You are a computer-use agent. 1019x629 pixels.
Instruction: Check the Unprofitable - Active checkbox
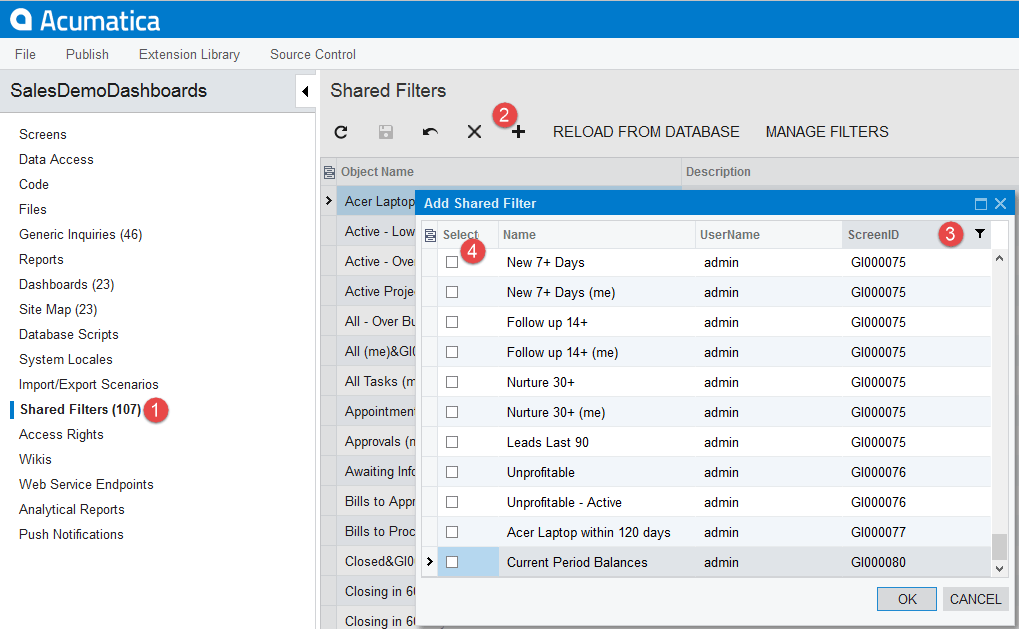[x=452, y=502]
